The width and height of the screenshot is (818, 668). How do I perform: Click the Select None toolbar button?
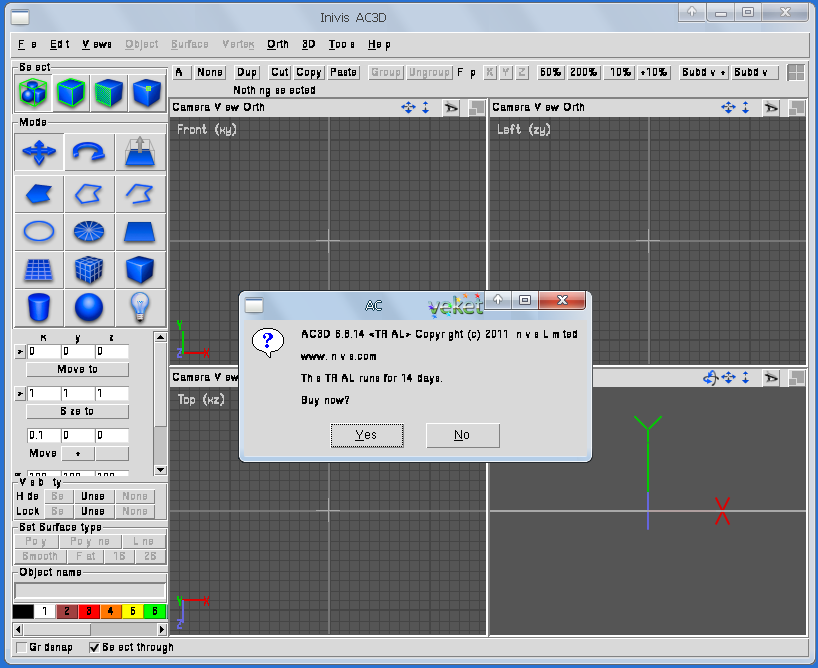210,73
